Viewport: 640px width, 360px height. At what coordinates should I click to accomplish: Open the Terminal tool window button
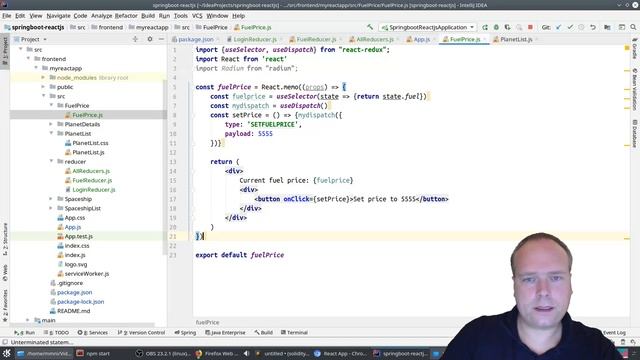click(294, 333)
